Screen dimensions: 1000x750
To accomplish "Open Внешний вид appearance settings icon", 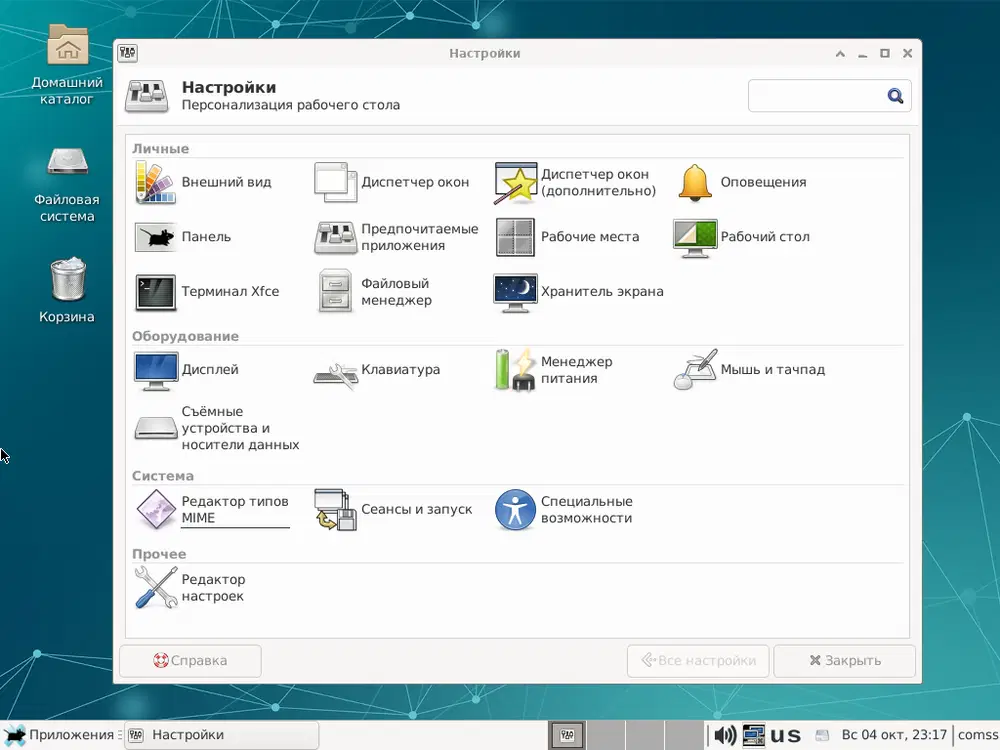I will click(155, 182).
